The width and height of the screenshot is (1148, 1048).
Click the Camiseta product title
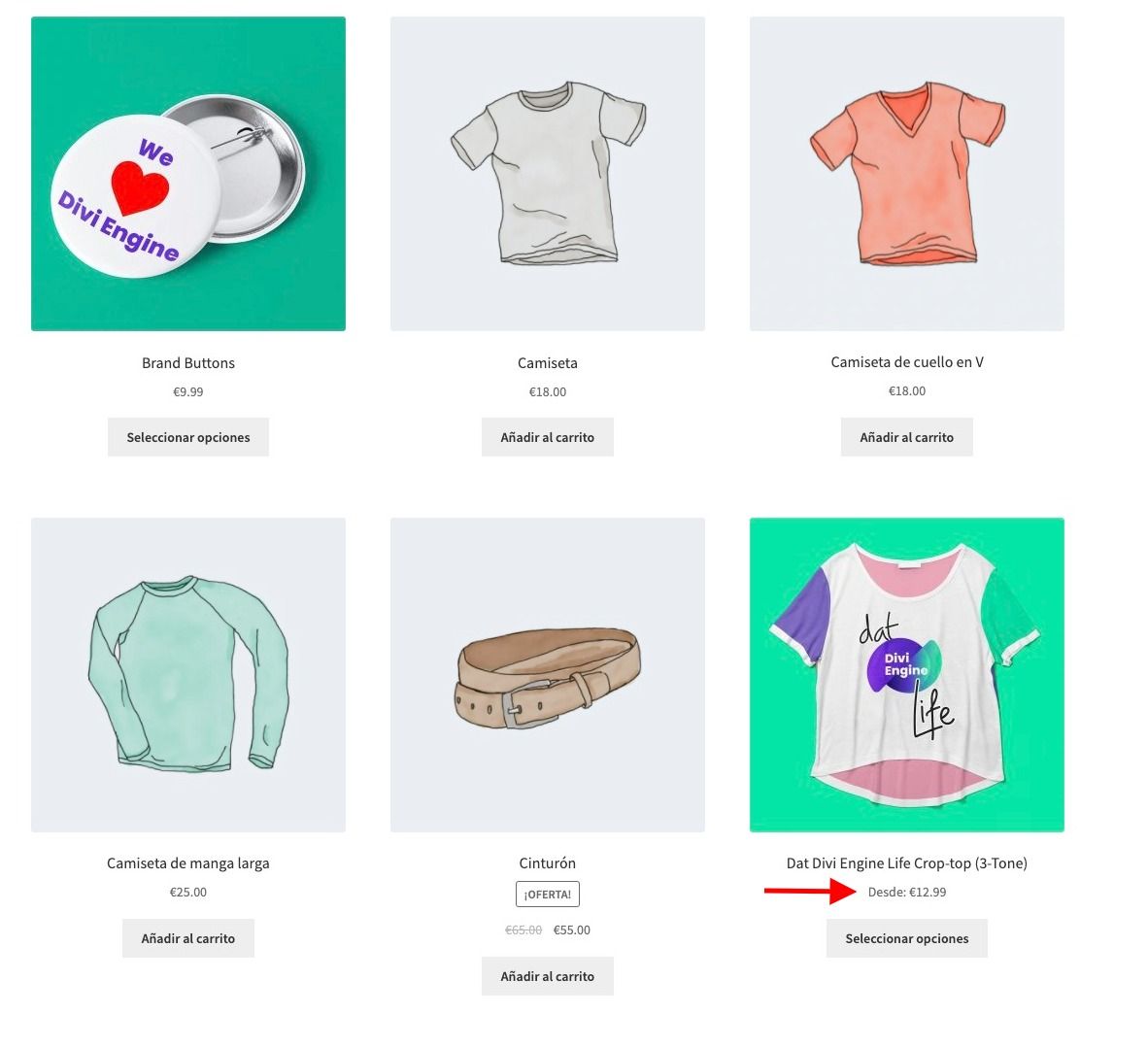coord(548,362)
